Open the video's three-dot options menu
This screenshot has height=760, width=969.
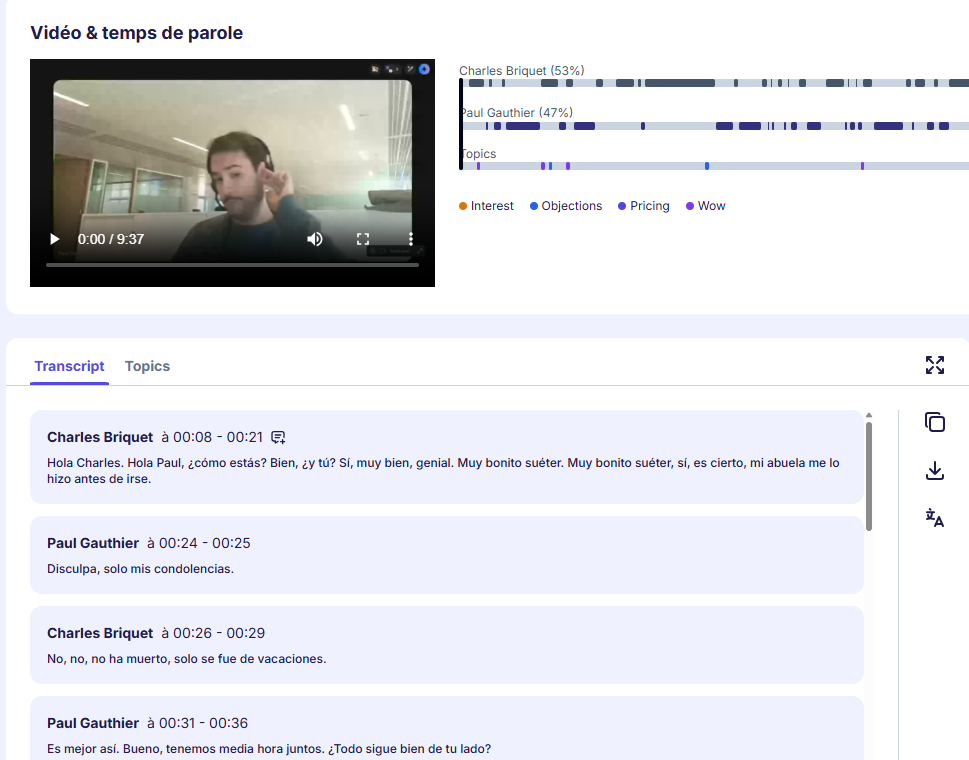(x=410, y=239)
